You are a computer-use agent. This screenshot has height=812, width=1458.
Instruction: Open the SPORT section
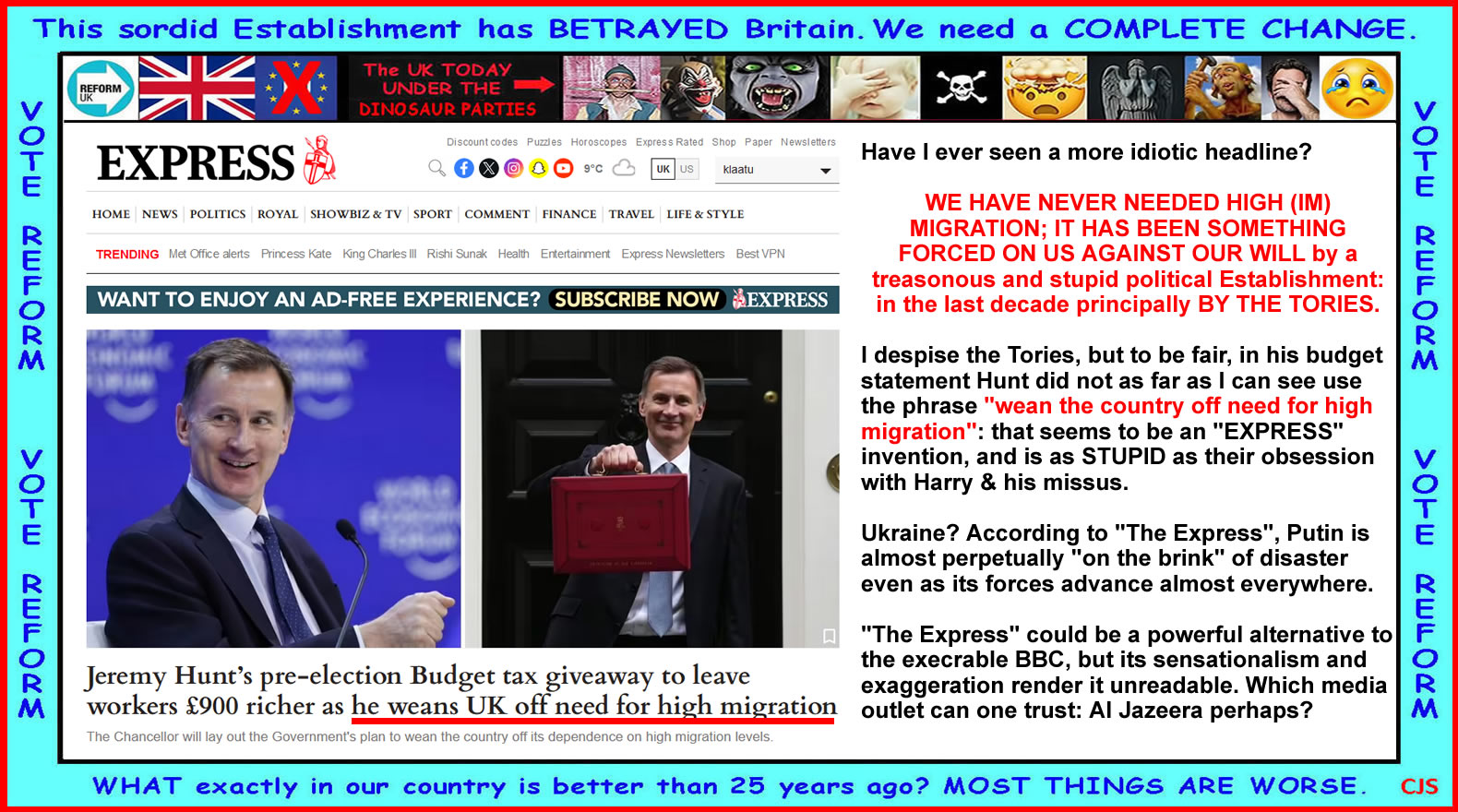(x=433, y=214)
